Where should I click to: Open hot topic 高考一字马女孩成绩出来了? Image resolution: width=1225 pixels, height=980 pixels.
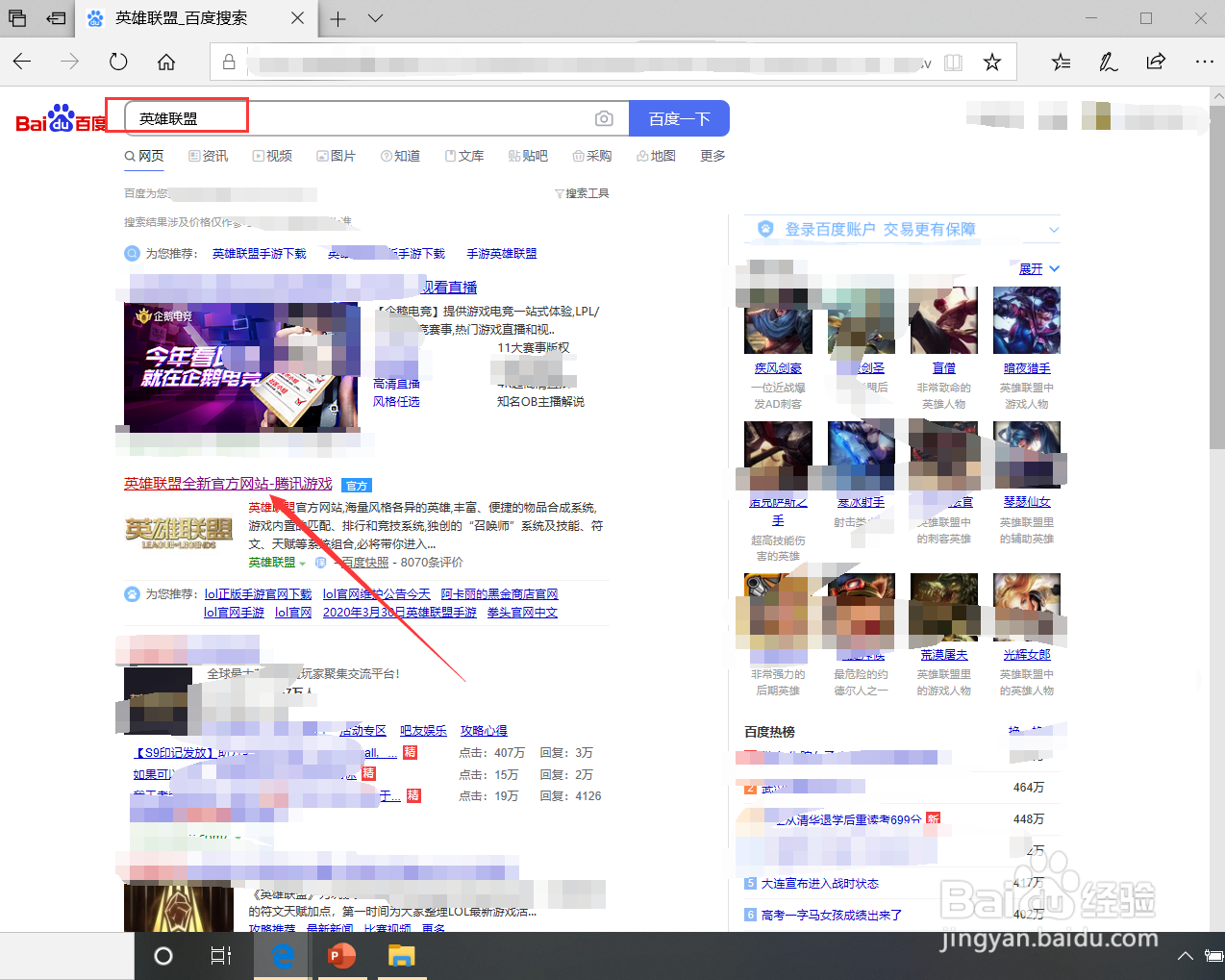(832, 916)
